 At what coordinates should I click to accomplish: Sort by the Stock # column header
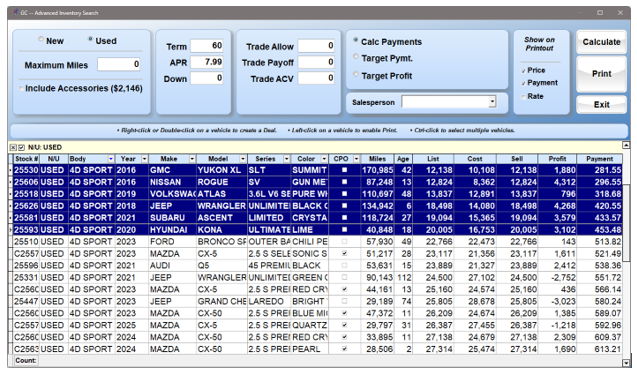pyautogui.click(x=26, y=159)
